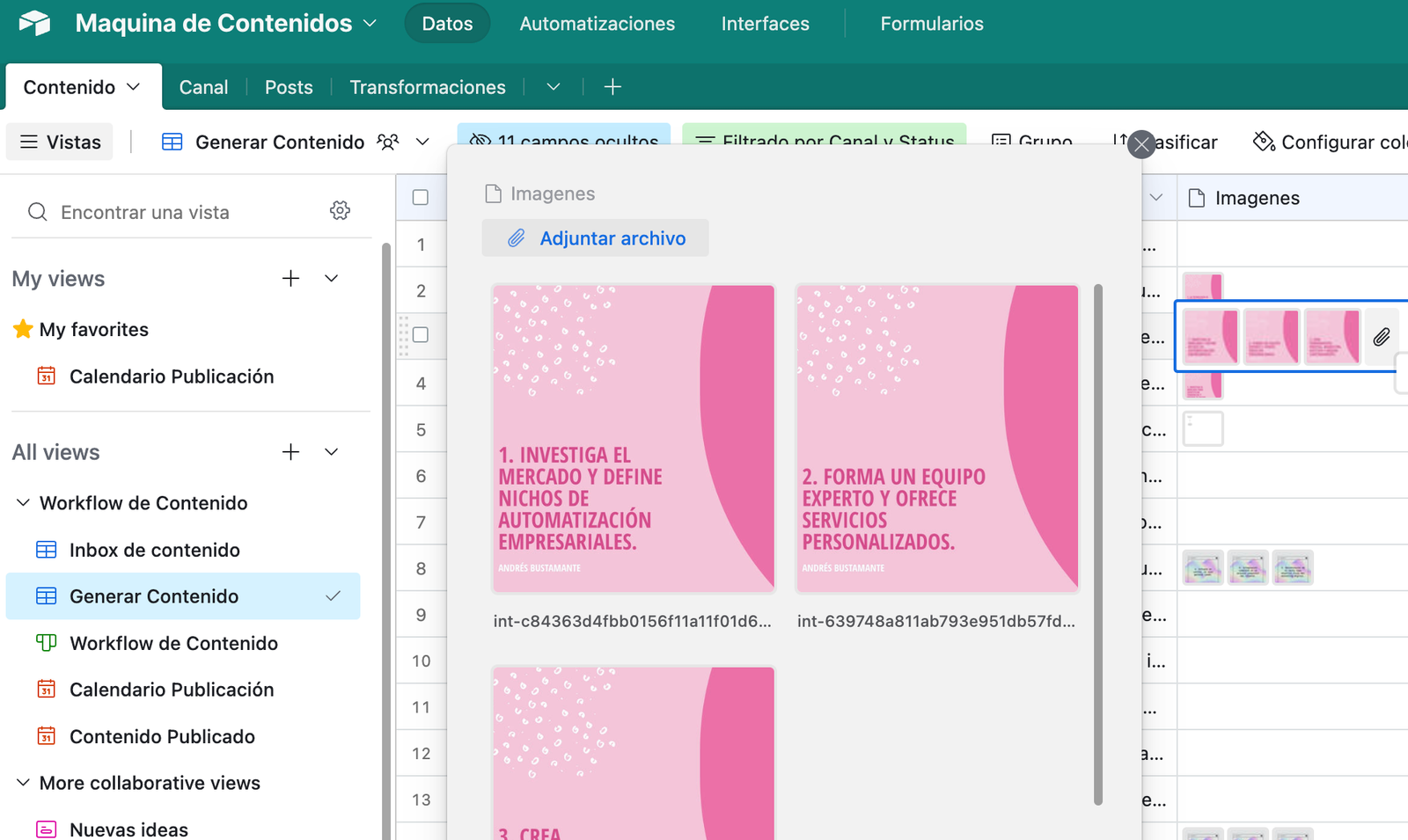Image resolution: width=1408 pixels, height=840 pixels.
Task: Open the Maquina de Contenidos base dropdown
Action: pos(370,23)
